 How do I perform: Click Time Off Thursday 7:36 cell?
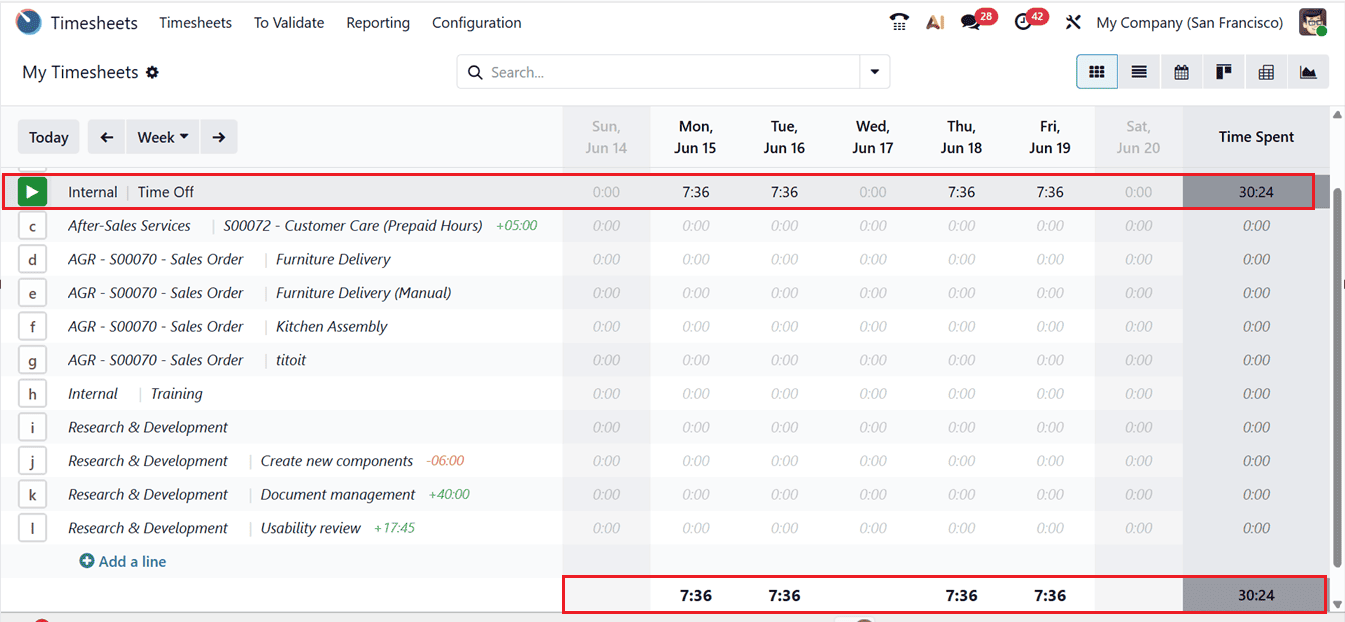point(961,192)
